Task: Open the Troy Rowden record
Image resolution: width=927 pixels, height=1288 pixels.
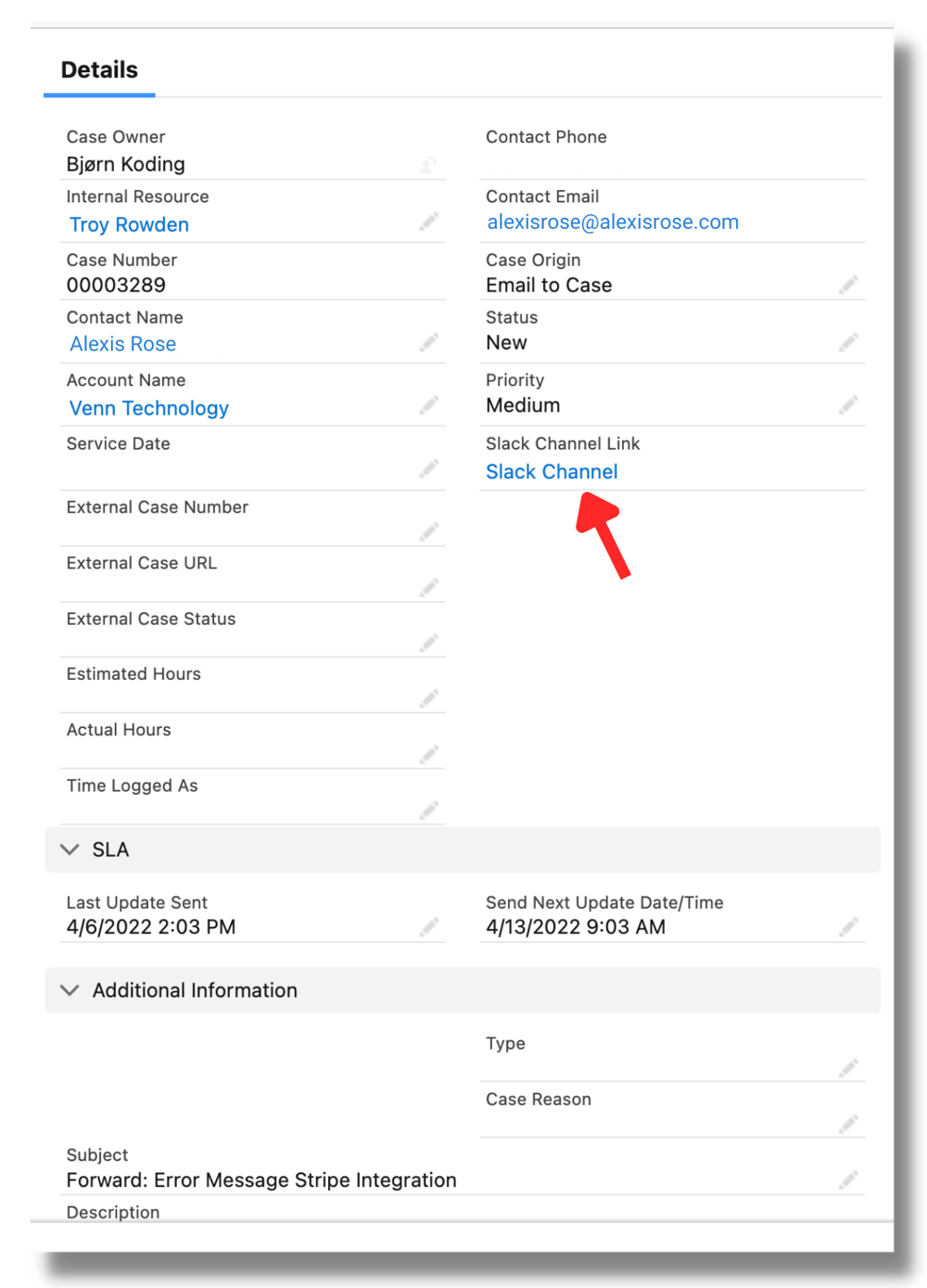Action: click(128, 224)
